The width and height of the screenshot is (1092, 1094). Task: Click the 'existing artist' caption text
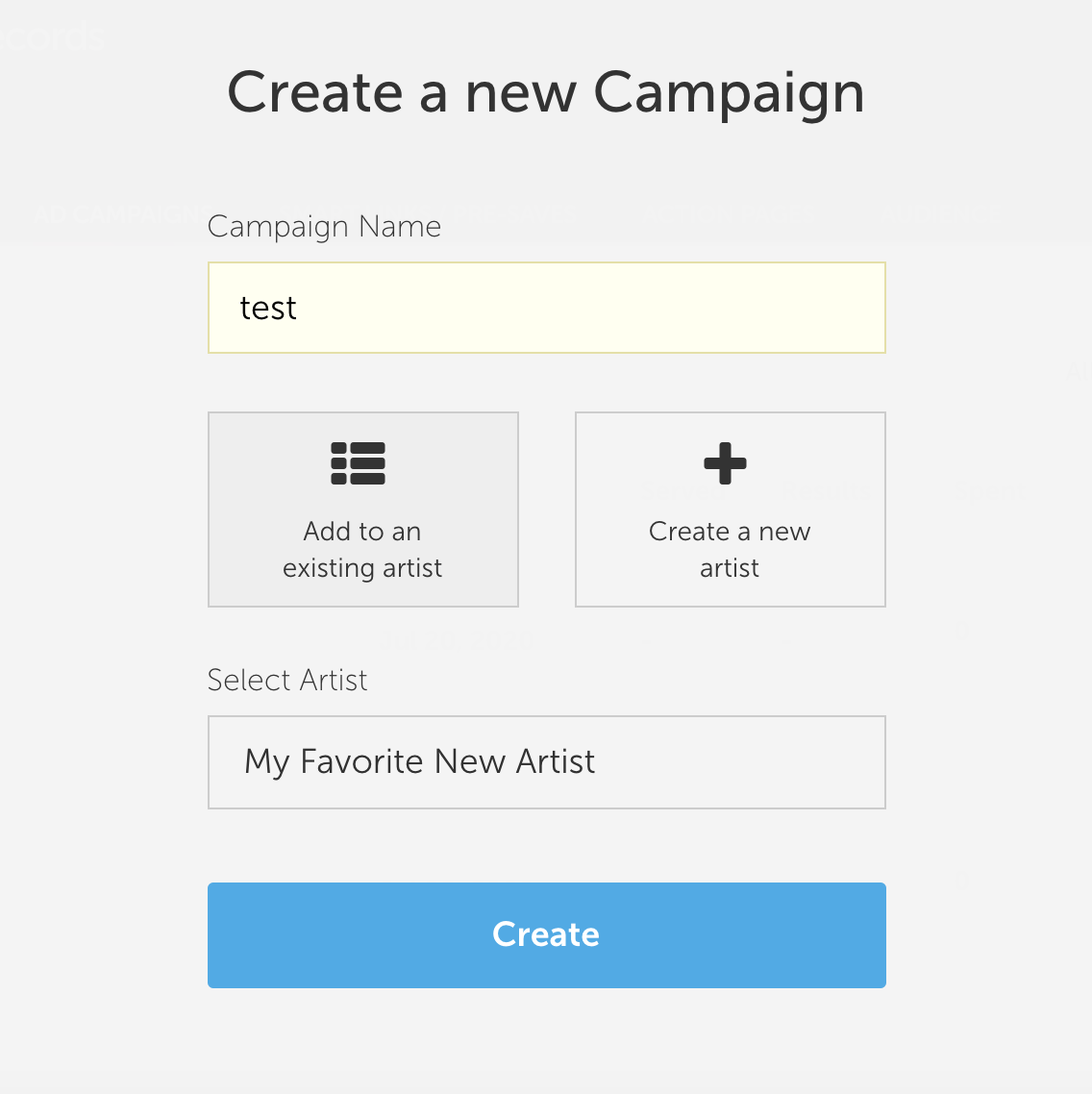click(x=362, y=568)
